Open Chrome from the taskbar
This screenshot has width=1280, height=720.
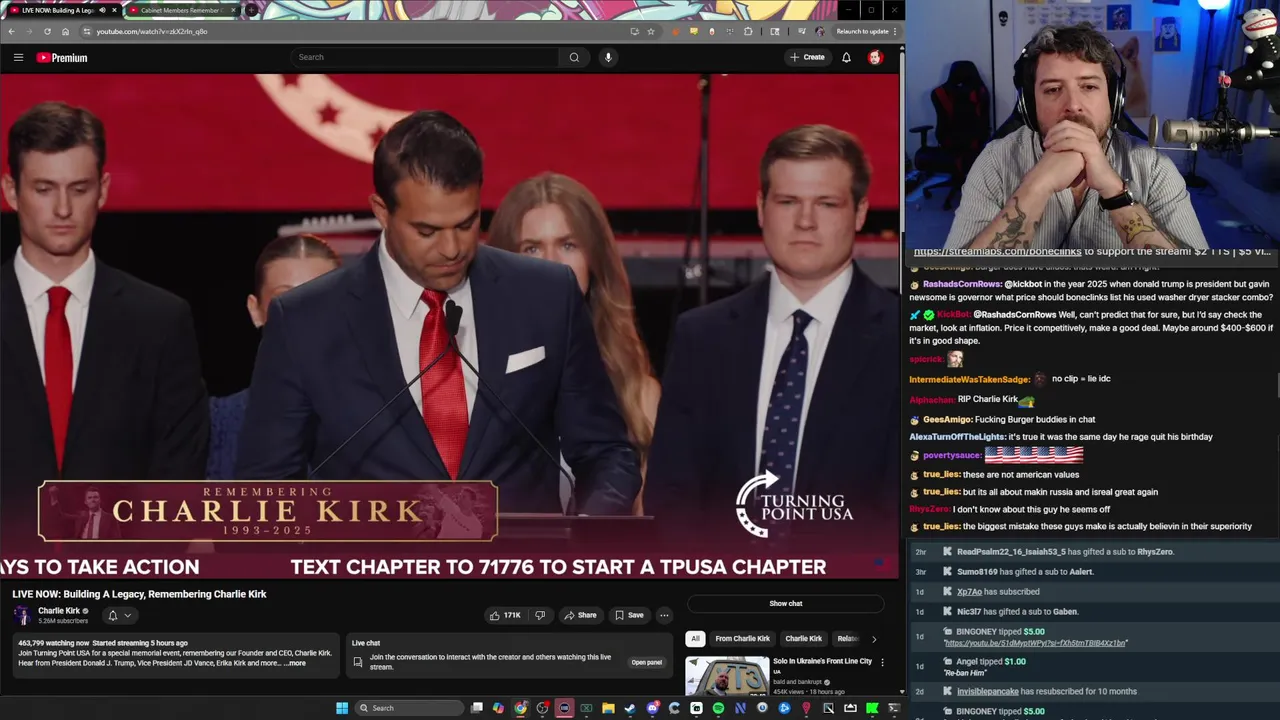520,708
